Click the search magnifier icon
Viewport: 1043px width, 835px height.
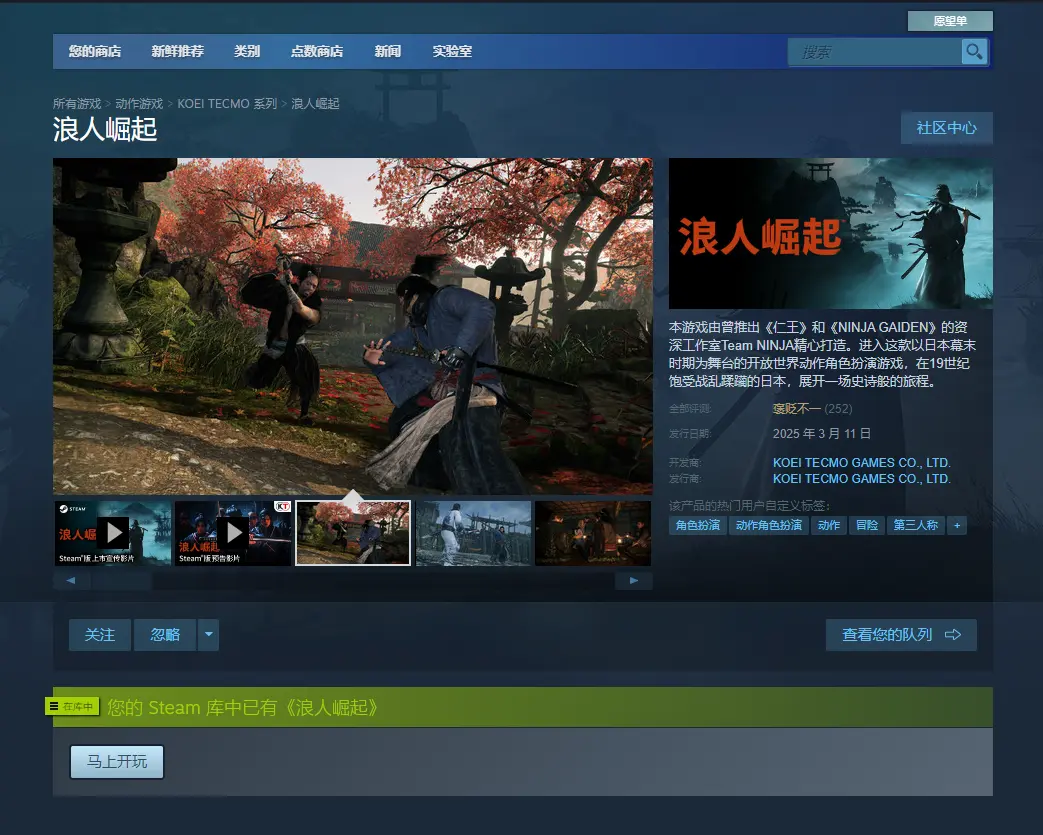pyautogui.click(x=974, y=51)
